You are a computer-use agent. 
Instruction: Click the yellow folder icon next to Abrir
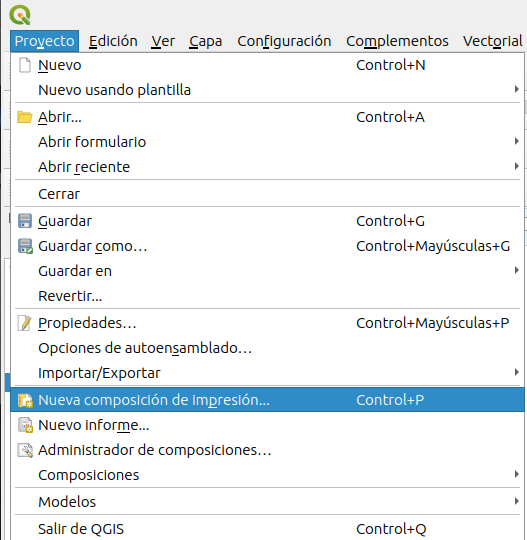coord(25,117)
